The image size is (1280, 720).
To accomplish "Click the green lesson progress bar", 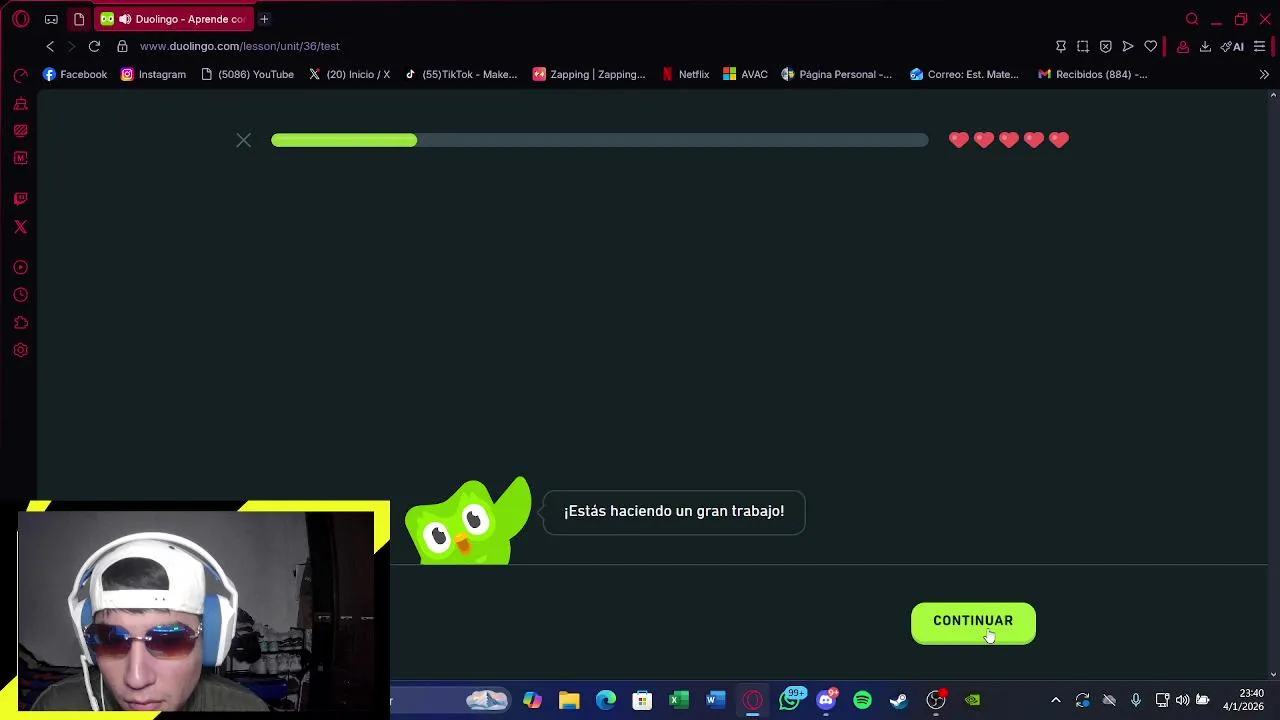I will pyautogui.click(x=599, y=140).
